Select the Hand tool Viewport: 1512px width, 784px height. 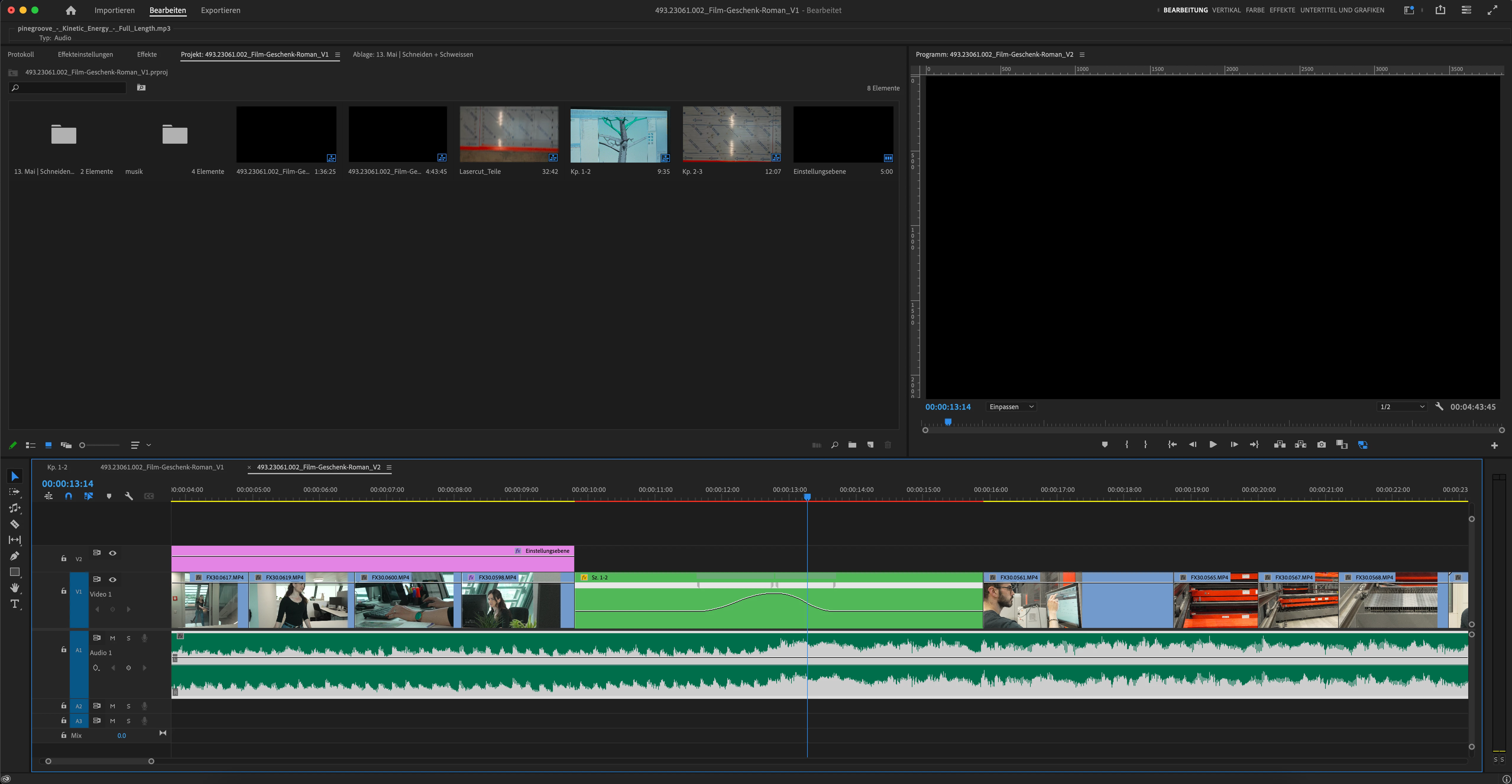(15, 587)
